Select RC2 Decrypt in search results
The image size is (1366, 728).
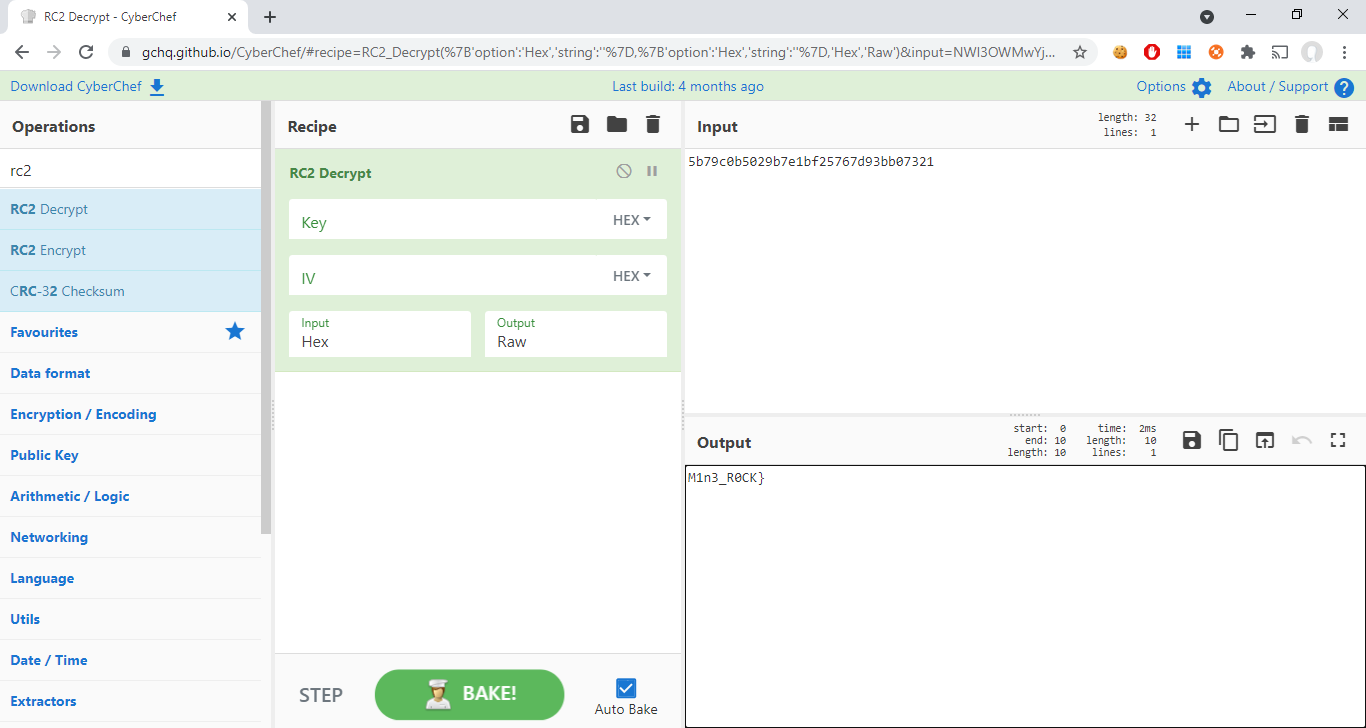click(x=130, y=209)
